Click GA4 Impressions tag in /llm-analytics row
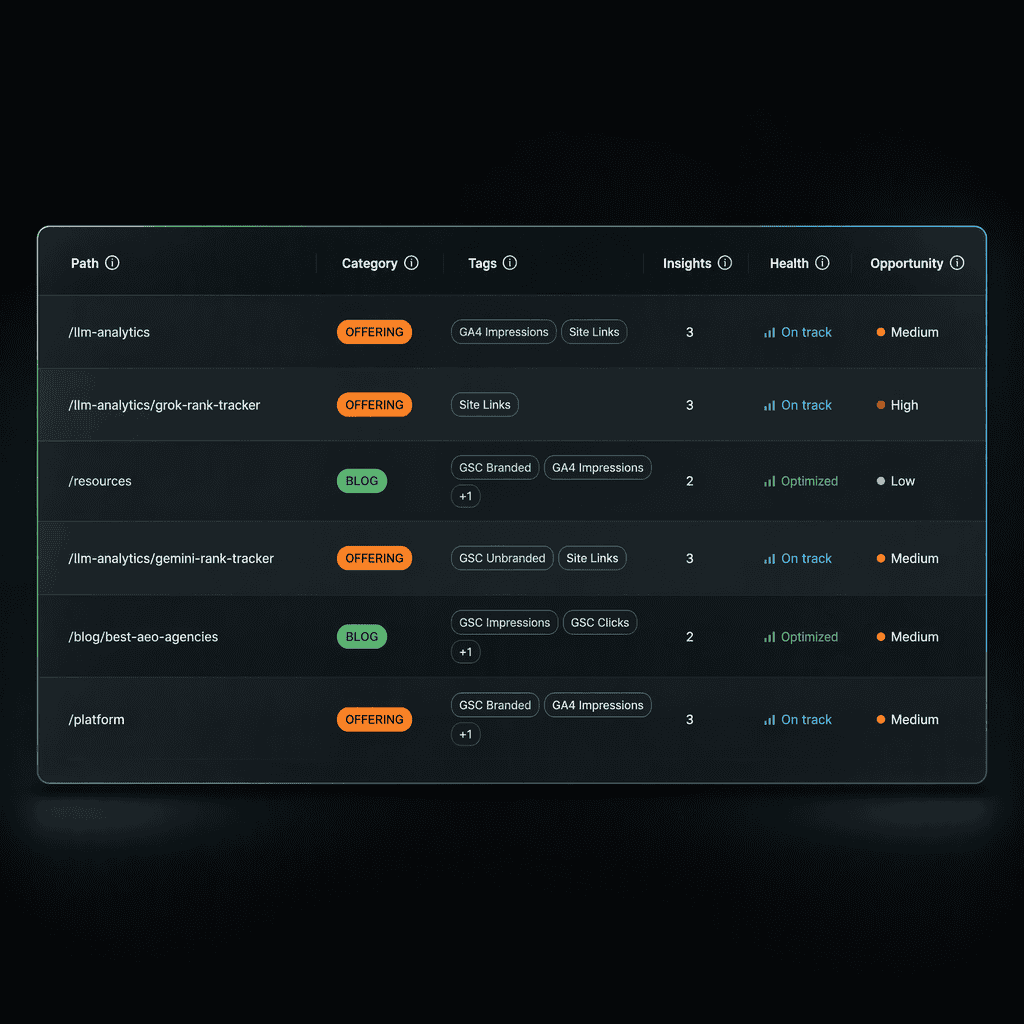The height and width of the screenshot is (1024, 1024). point(504,332)
